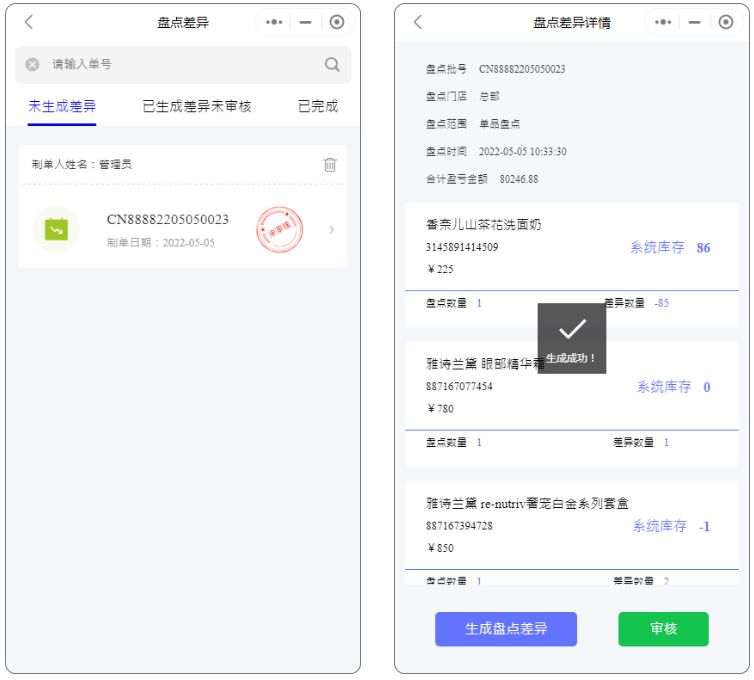Go back from the 盘点差异详情 screen
The height and width of the screenshot is (680, 754).
[x=418, y=22]
